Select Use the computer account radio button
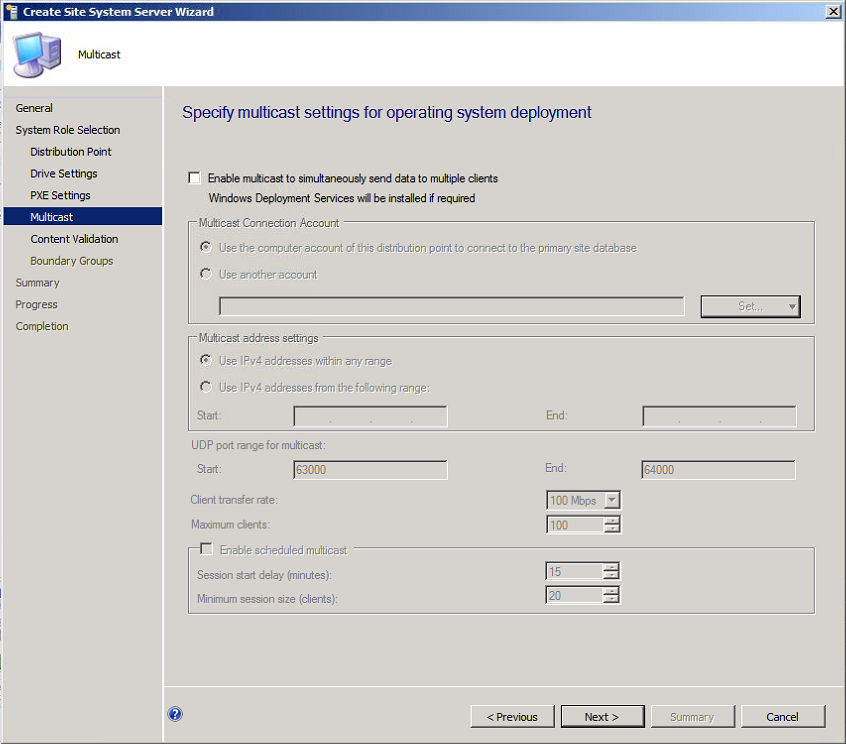The height and width of the screenshot is (744, 846). pyautogui.click(x=206, y=247)
